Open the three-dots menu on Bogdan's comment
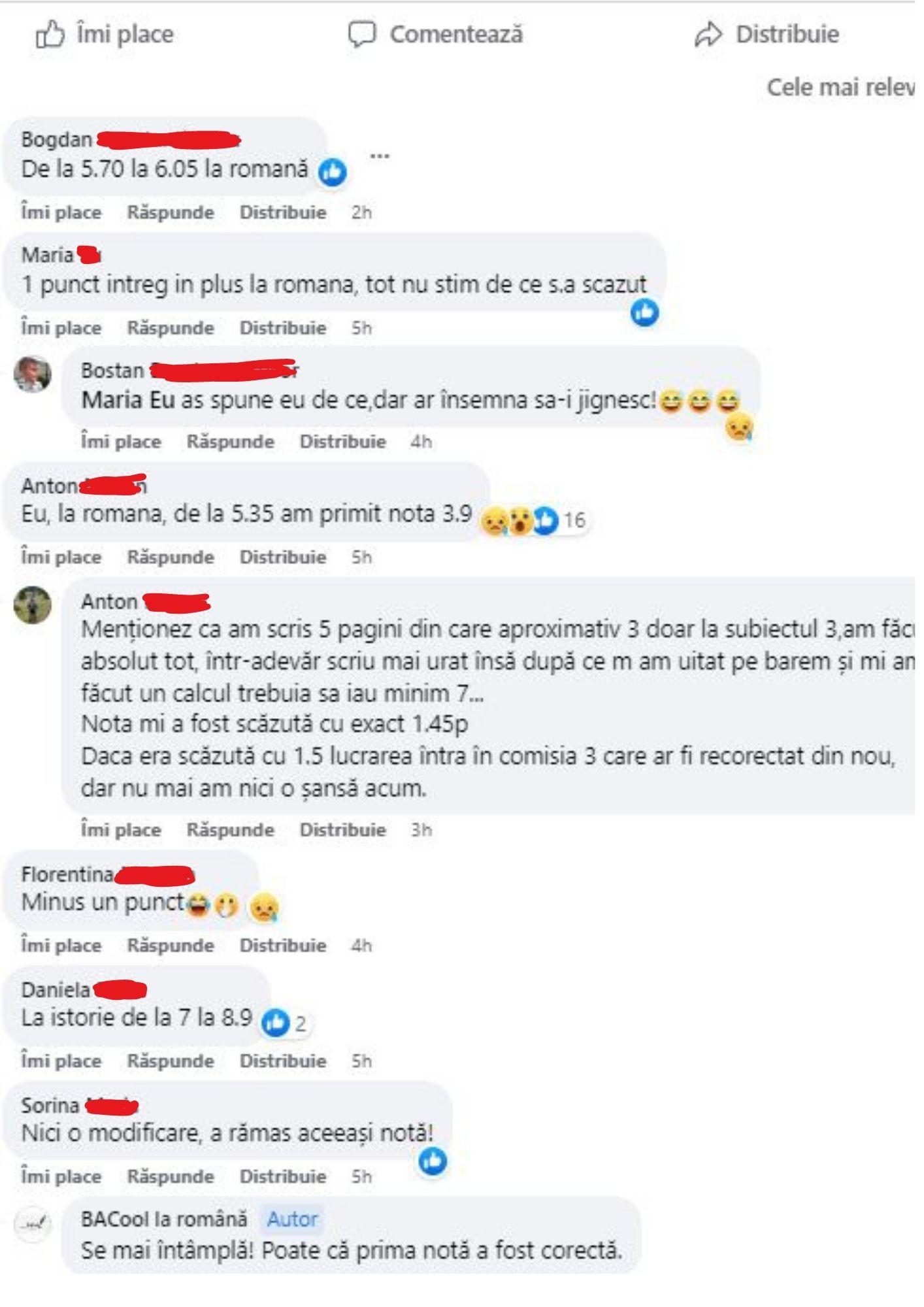The height and width of the screenshot is (1307, 924). point(380,156)
